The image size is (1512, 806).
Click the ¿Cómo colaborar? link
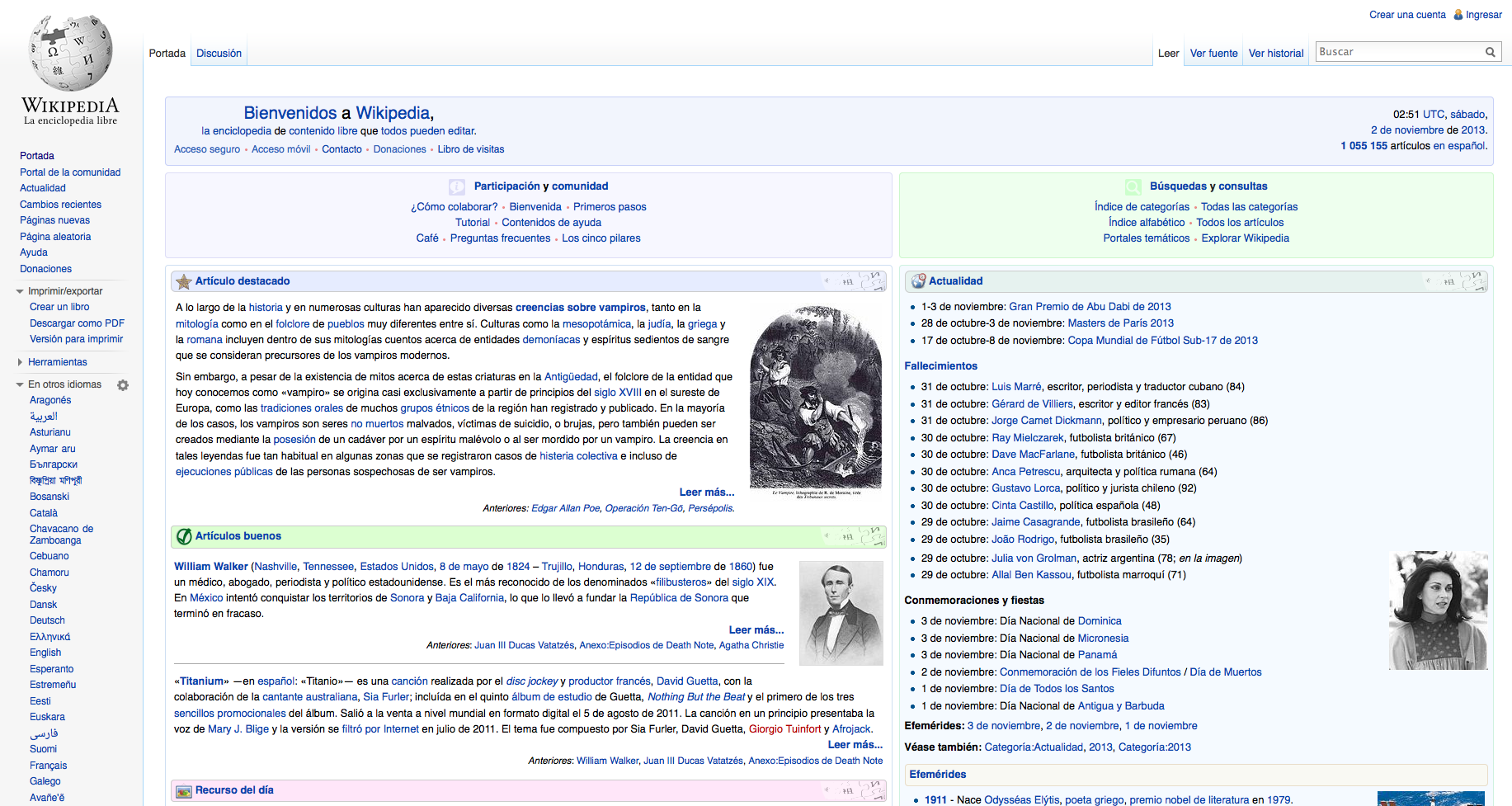[454, 207]
